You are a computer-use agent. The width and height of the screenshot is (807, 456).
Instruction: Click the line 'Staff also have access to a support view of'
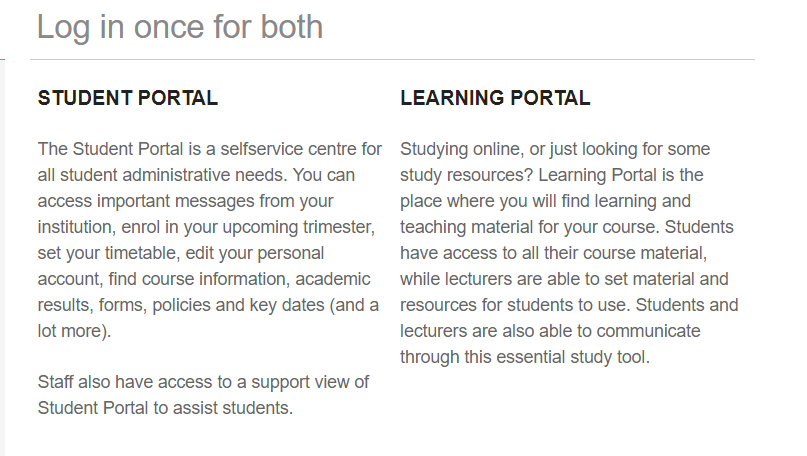click(203, 382)
